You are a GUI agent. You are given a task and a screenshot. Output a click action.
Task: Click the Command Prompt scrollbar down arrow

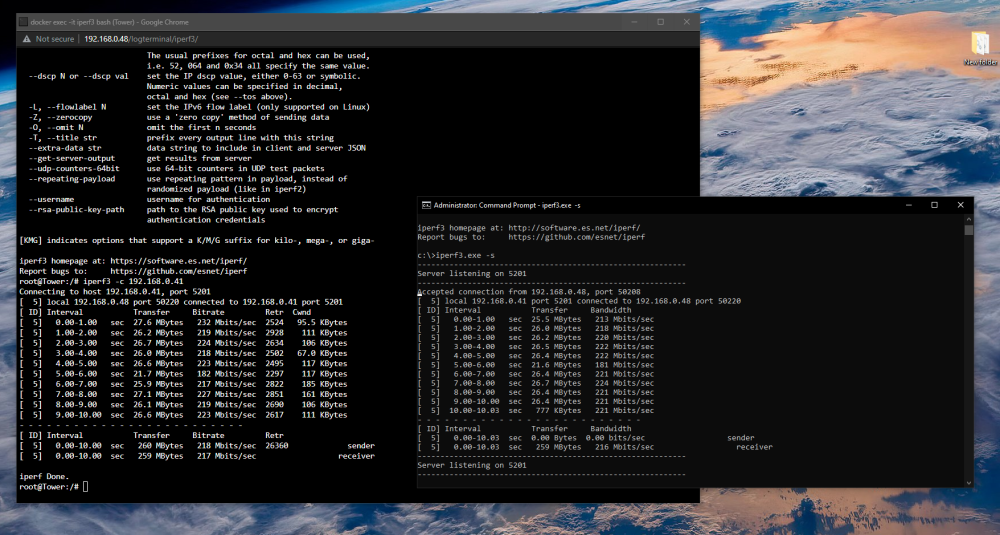969,483
